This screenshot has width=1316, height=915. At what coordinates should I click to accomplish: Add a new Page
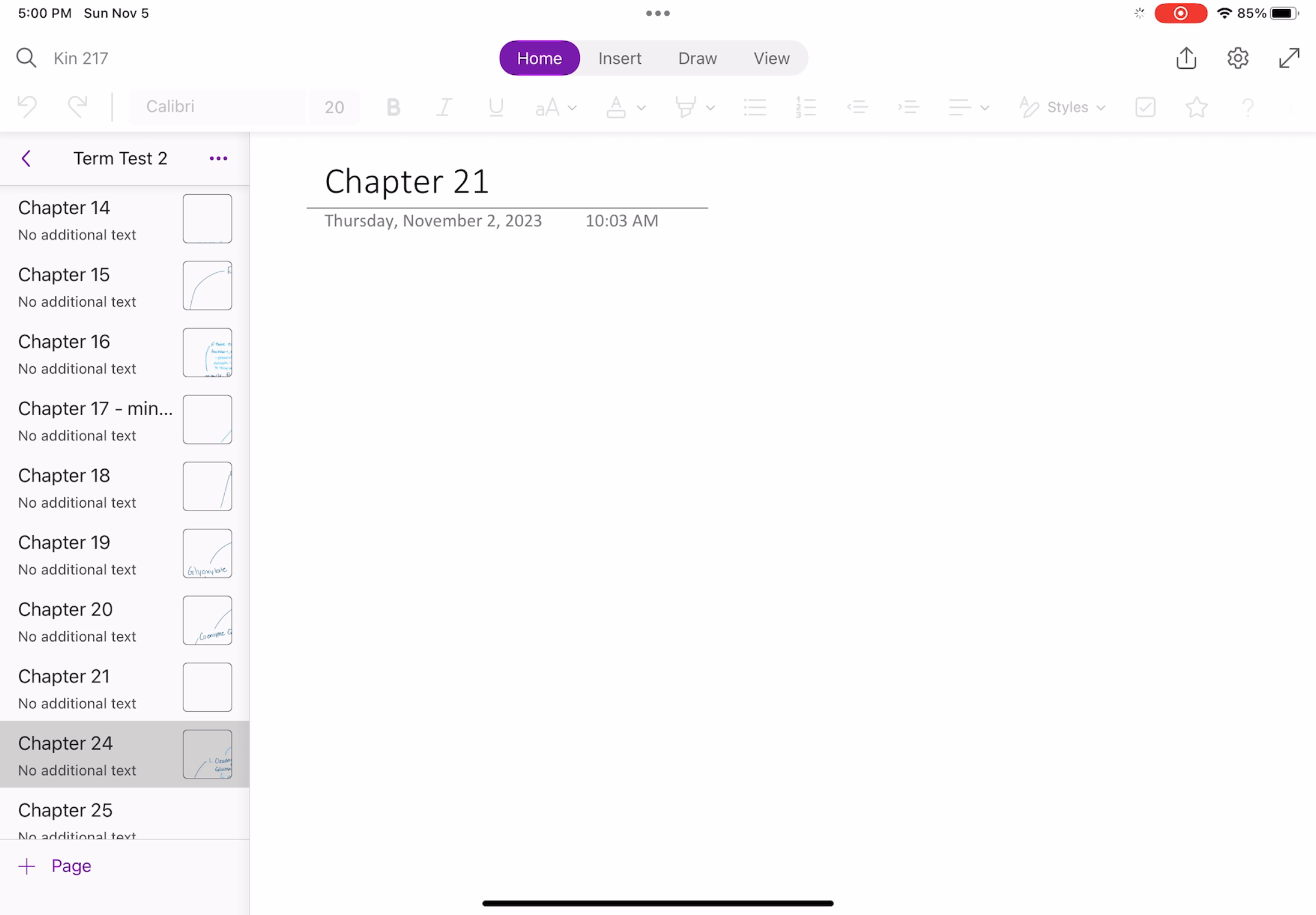click(55, 866)
